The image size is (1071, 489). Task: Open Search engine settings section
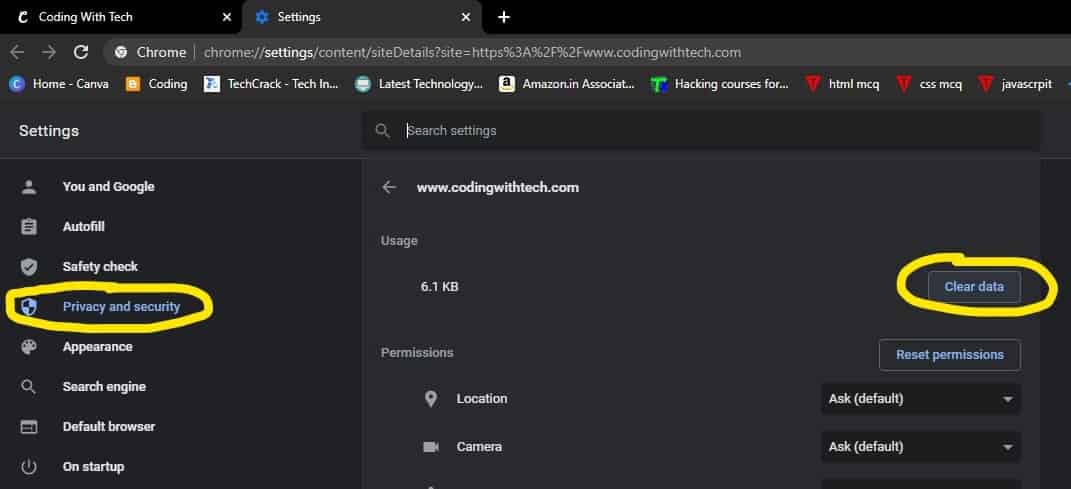coord(104,387)
